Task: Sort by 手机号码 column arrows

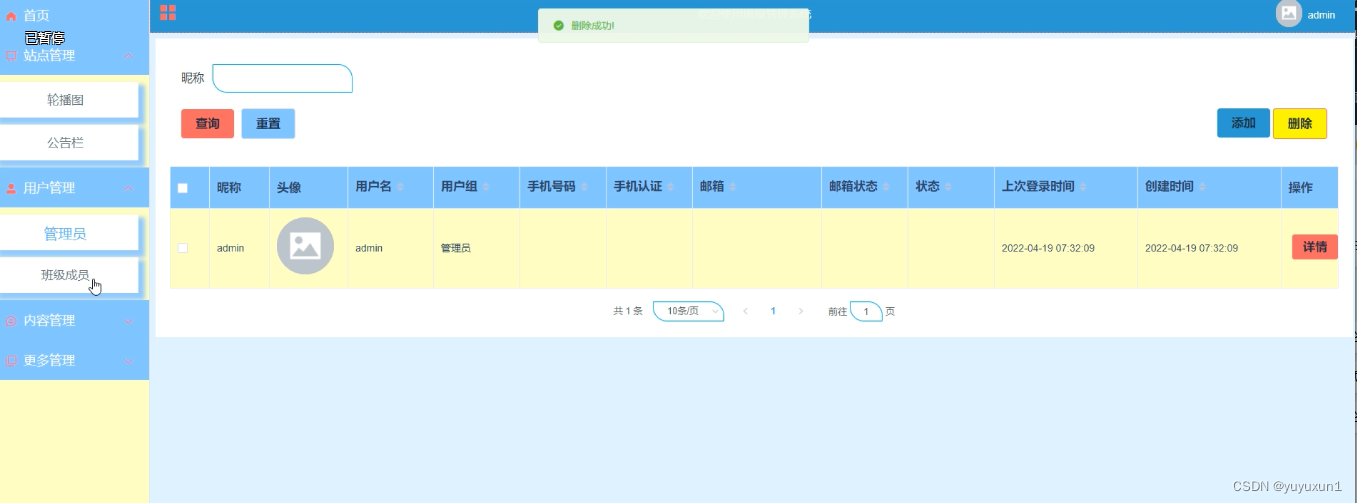Action: pos(584,187)
